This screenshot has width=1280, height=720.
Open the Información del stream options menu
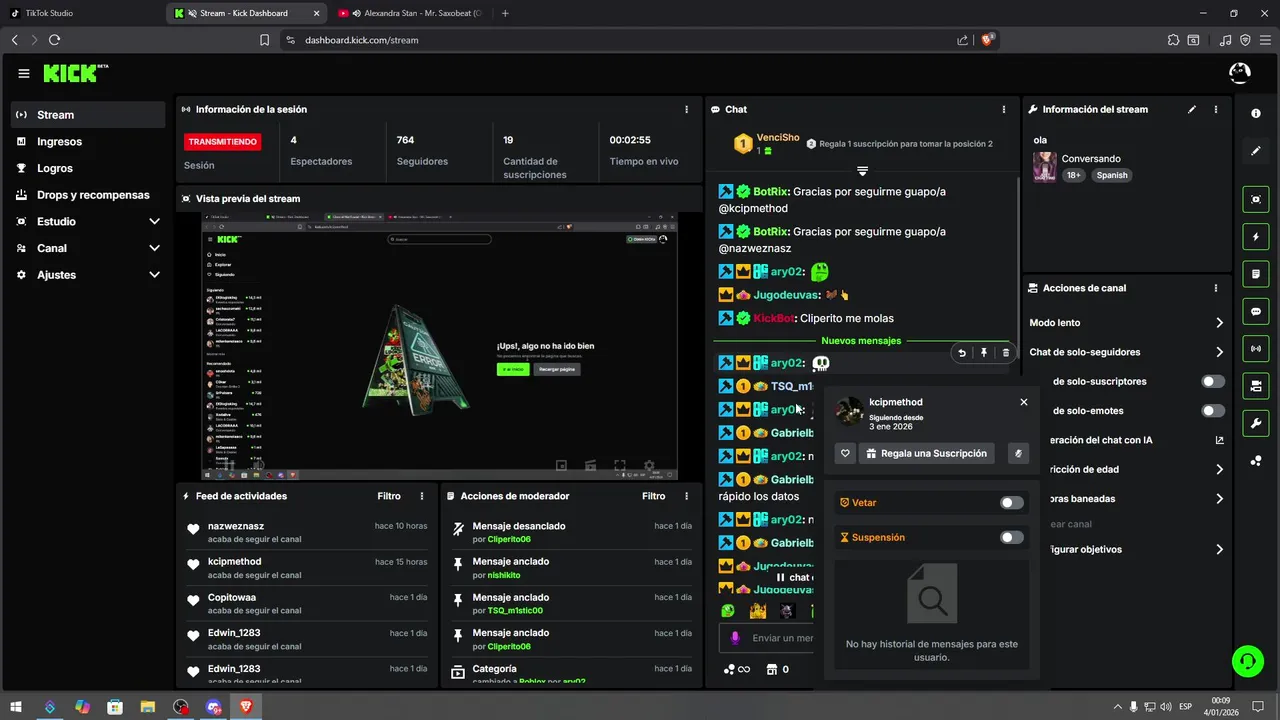[x=1216, y=109]
